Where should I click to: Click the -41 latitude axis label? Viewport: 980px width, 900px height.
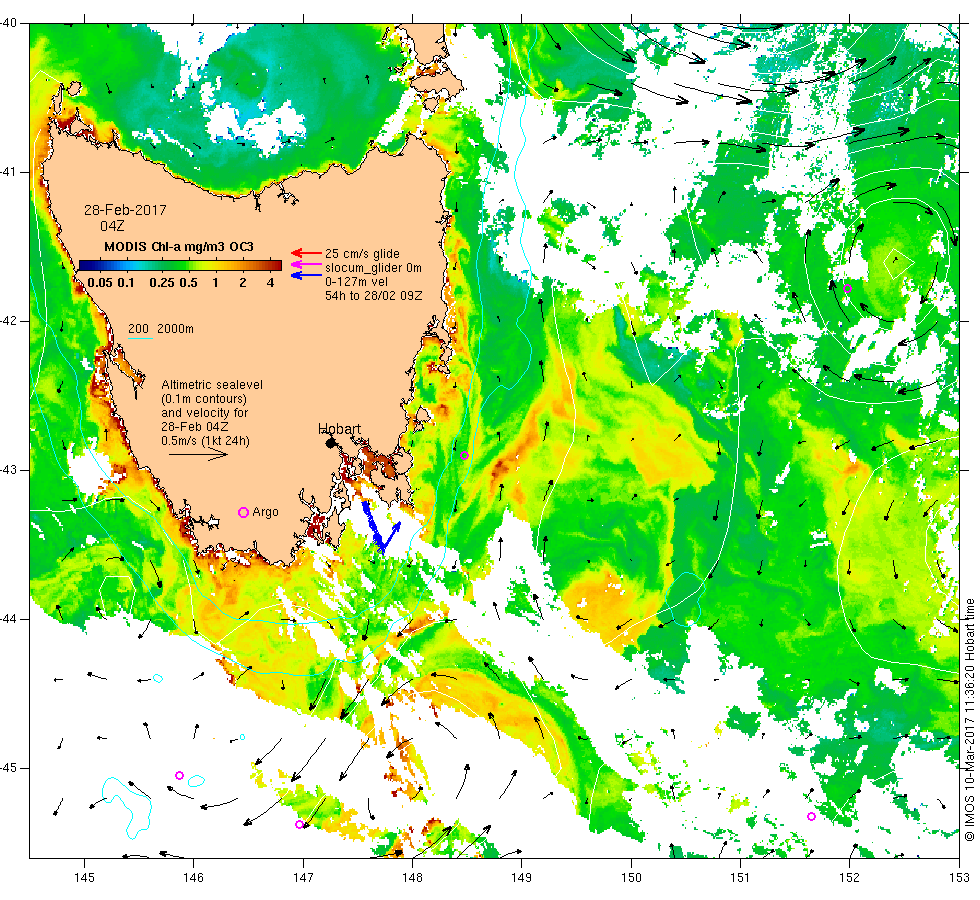click(x=8, y=172)
